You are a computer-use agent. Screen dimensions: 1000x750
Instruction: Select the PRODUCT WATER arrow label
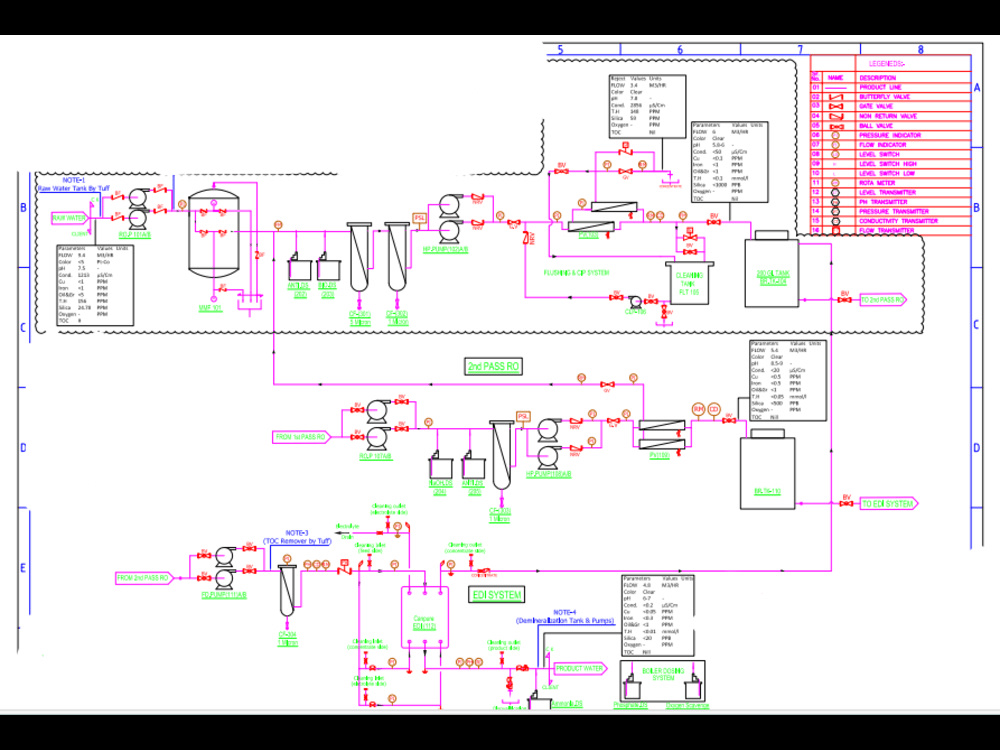click(580, 669)
